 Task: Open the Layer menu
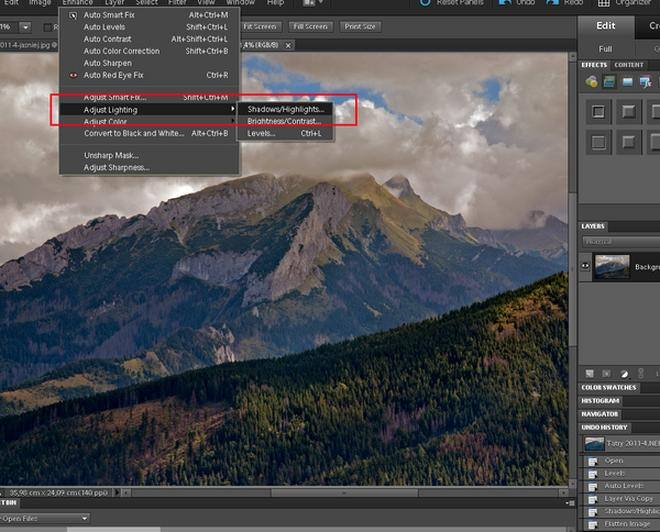tap(114, 3)
